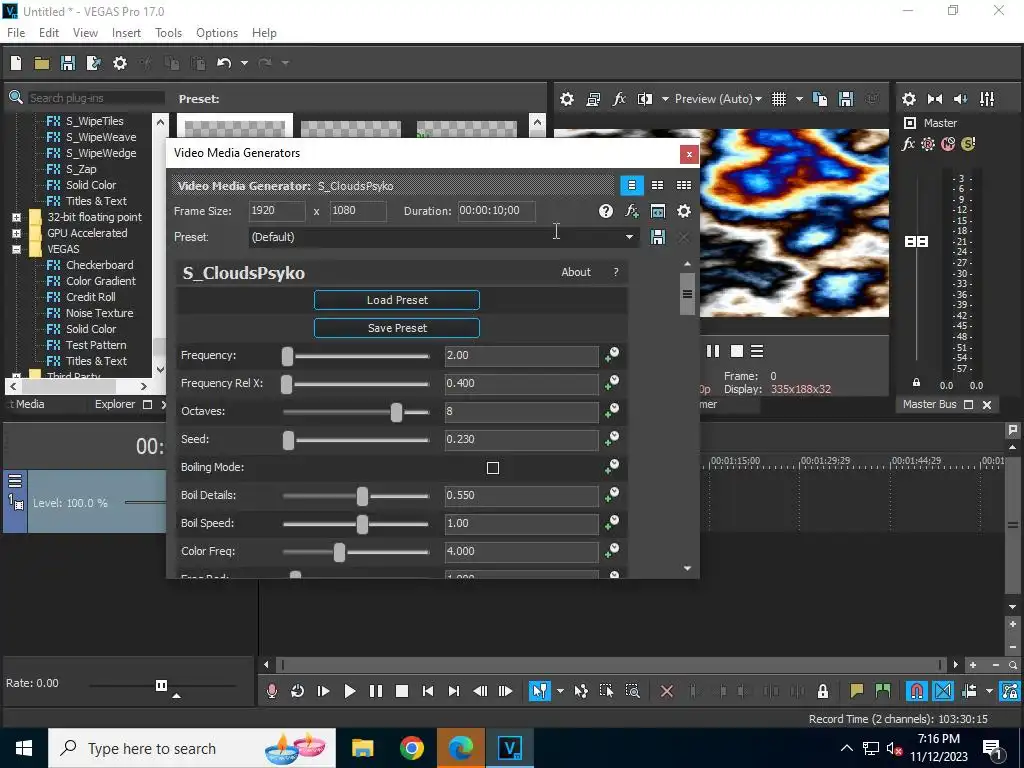Select the Noise Texture generator

point(99,313)
